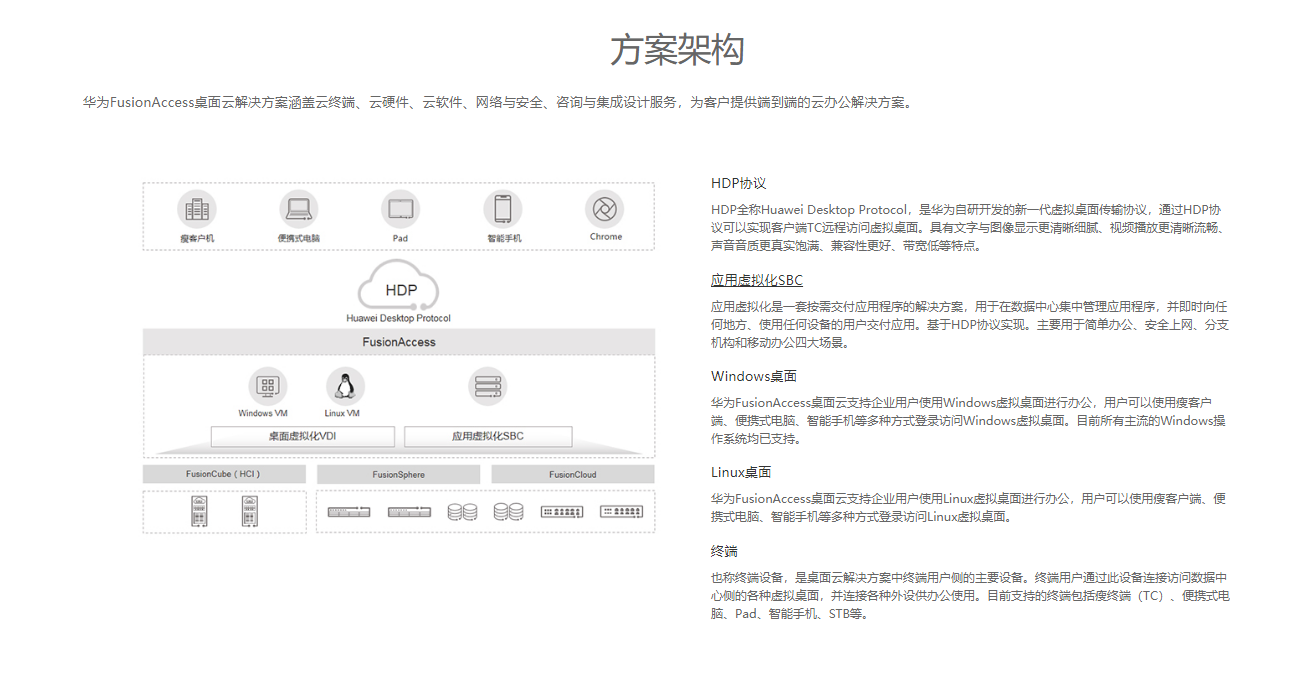Click the intro sentence beginning 华为FusionAccess桌面云解决方案涵盖

(497, 102)
